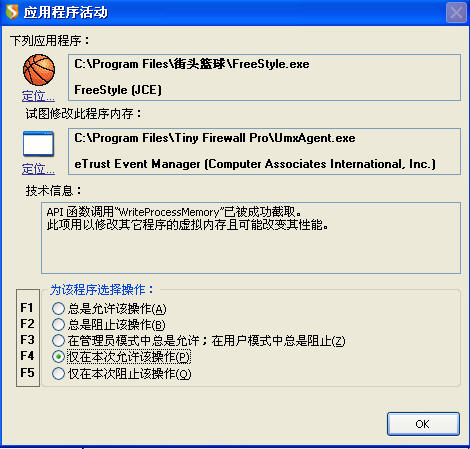Click the F2 shortcut label
This screenshot has height=449, width=470.
[27, 324]
